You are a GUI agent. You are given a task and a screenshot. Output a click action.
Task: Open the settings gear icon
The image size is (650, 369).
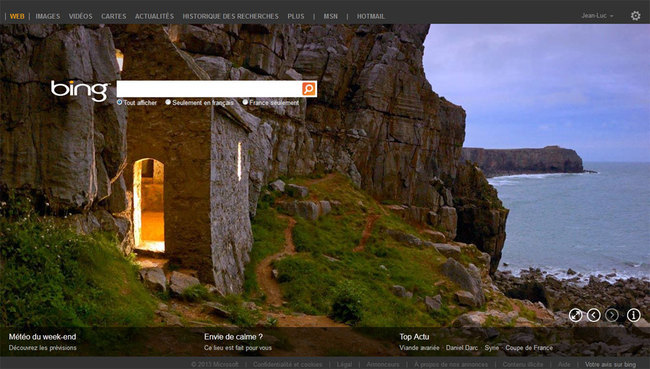[x=635, y=16]
